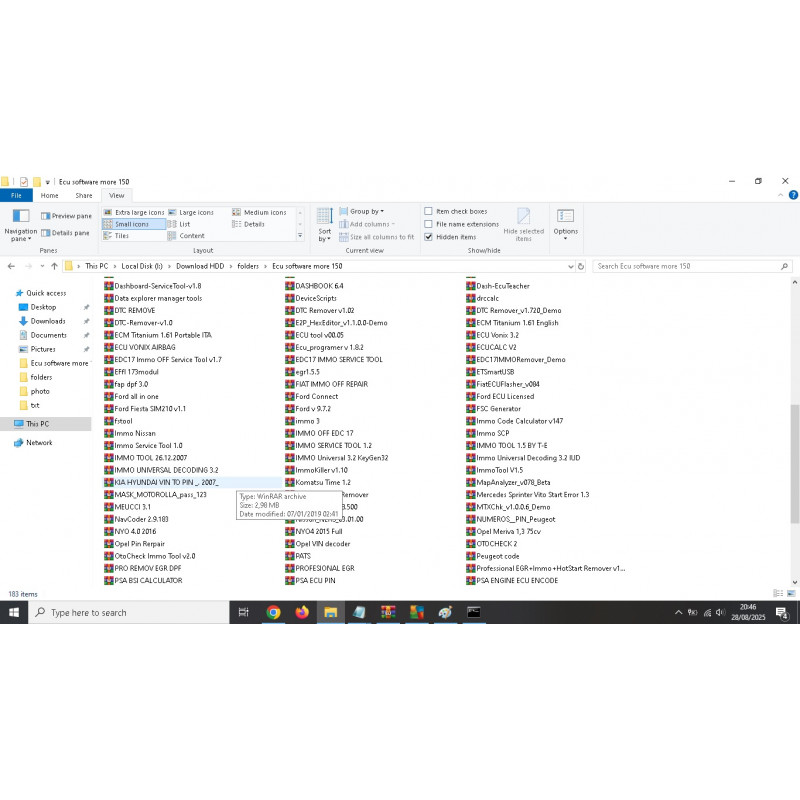Select PSA ENGINE ECU ENCODE archive
This screenshot has width=800, height=800.
click(512, 581)
